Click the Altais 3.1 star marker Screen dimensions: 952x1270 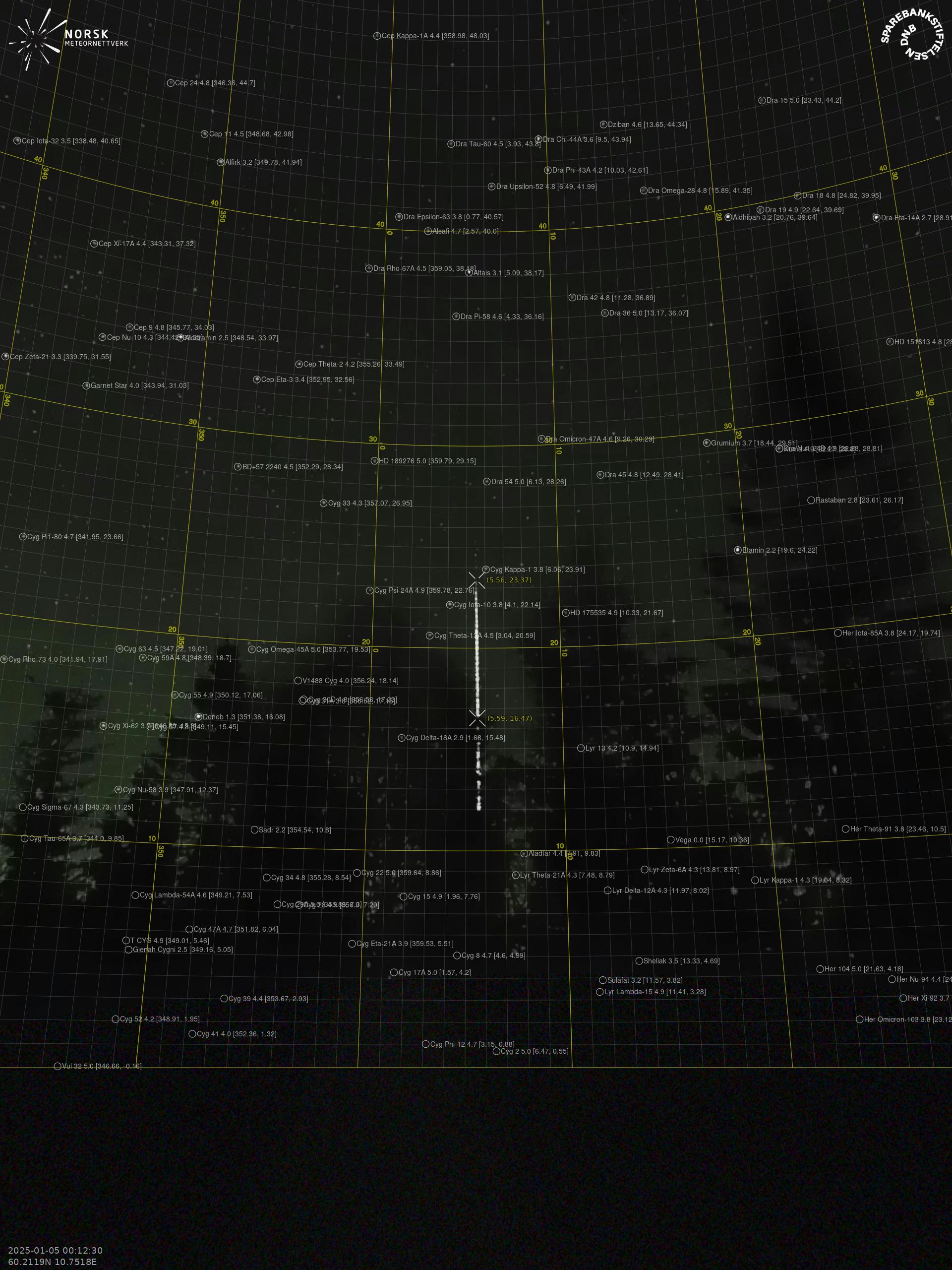[469, 273]
